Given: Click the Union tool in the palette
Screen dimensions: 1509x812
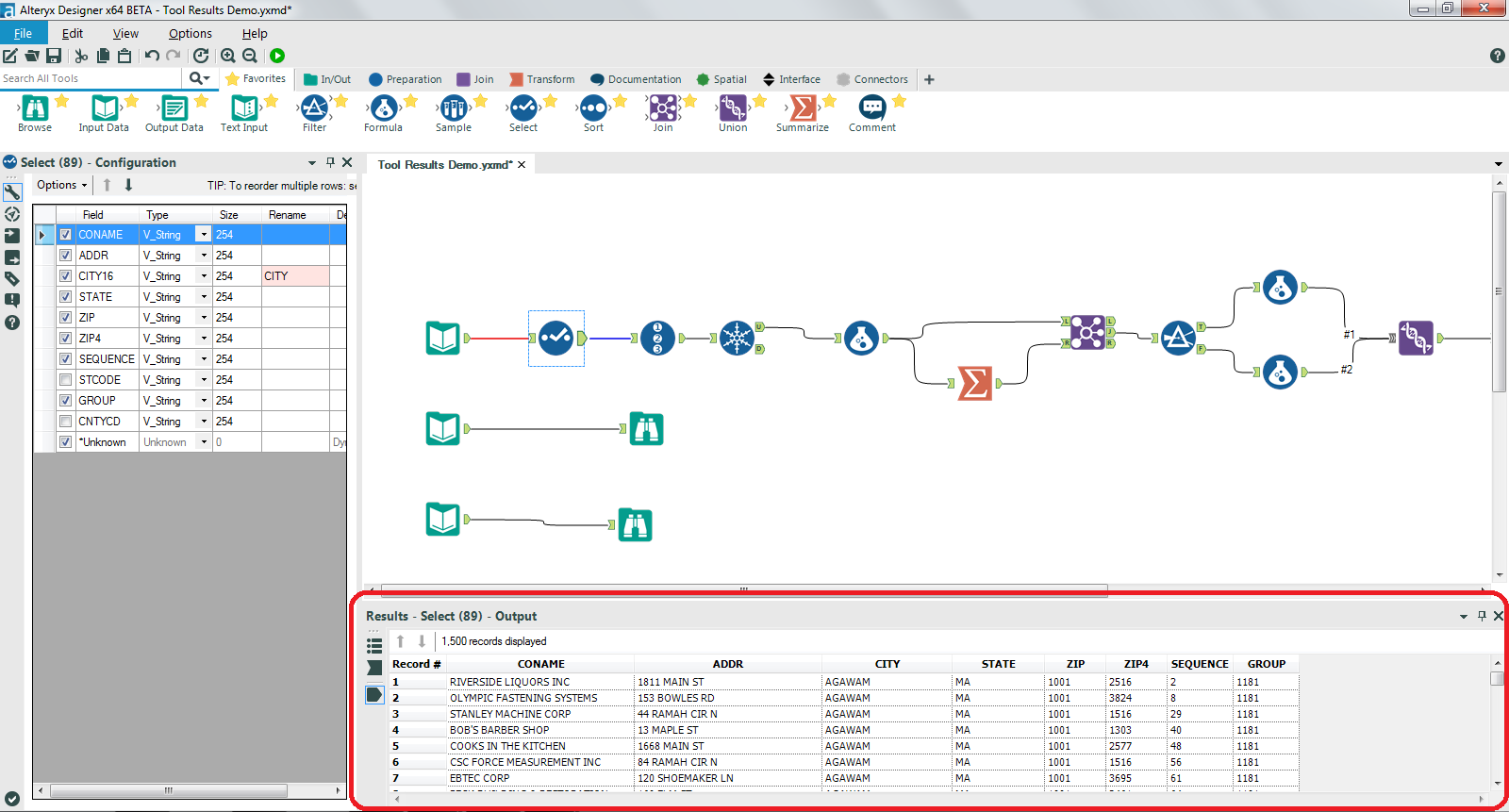Looking at the screenshot, I should (733, 108).
